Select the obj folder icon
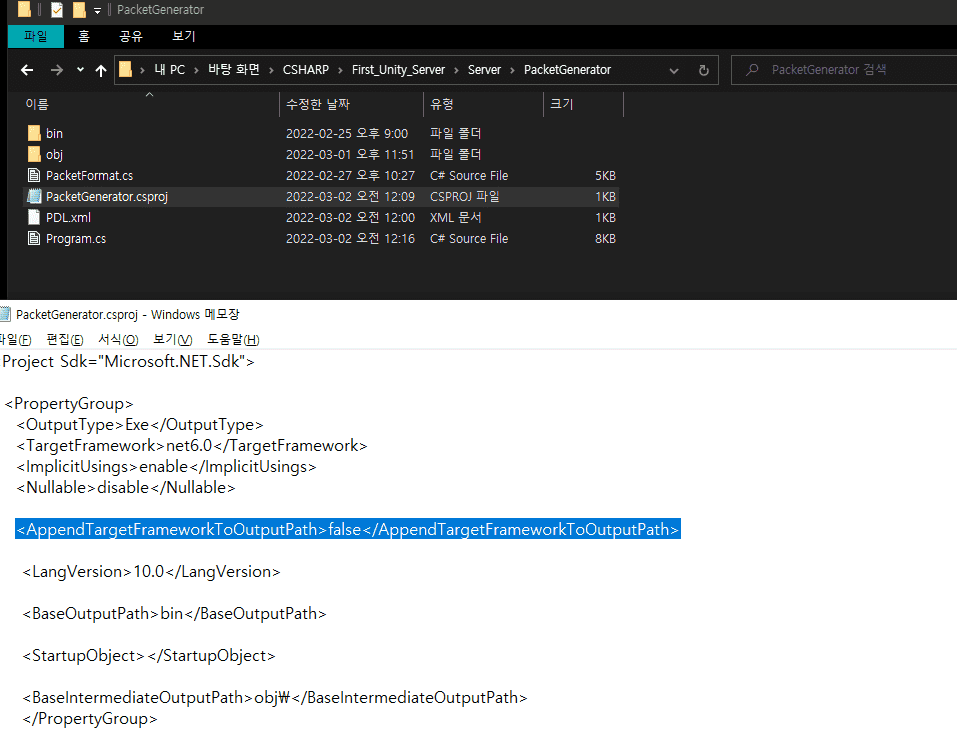Image resolution: width=957 pixels, height=750 pixels. 34,154
